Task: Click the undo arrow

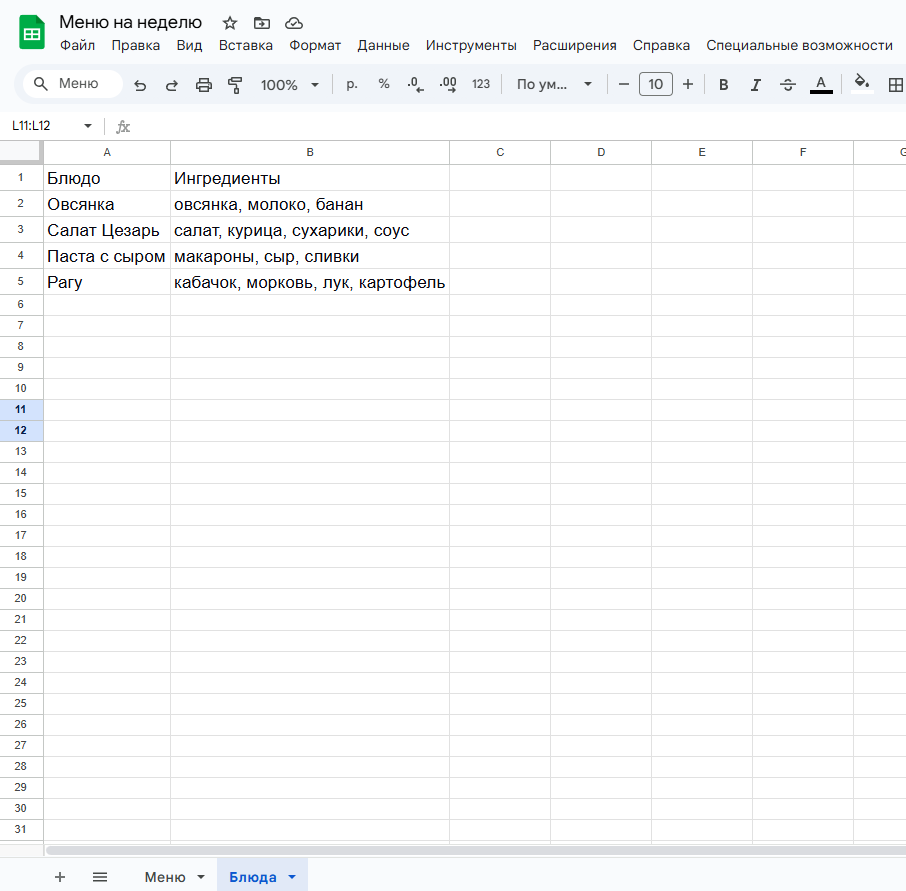Action: tap(140, 85)
